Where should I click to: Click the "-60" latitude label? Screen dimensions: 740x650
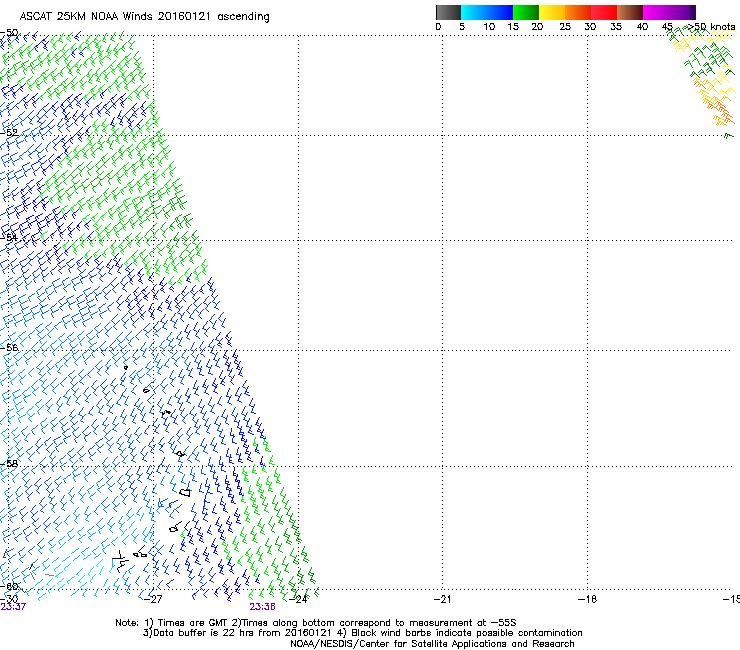click(9, 586)
